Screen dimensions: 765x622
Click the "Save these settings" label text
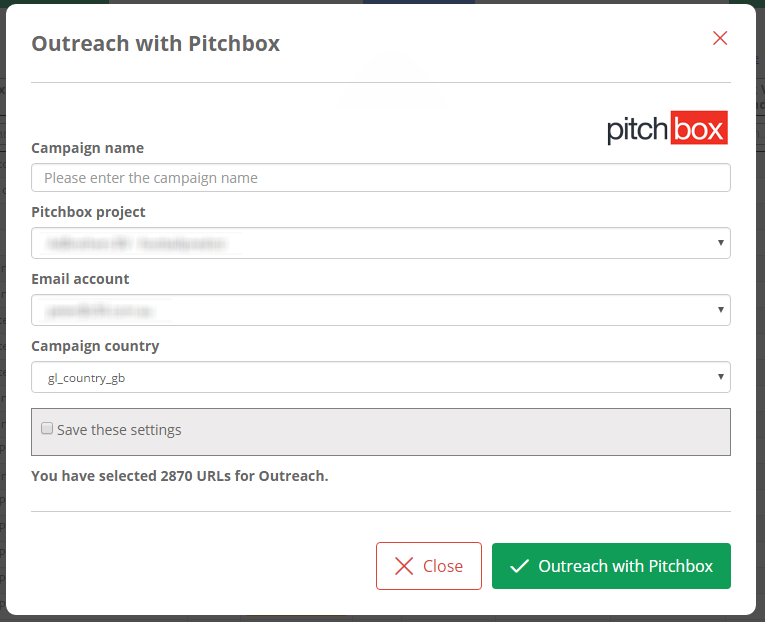[x=119, y=430]
